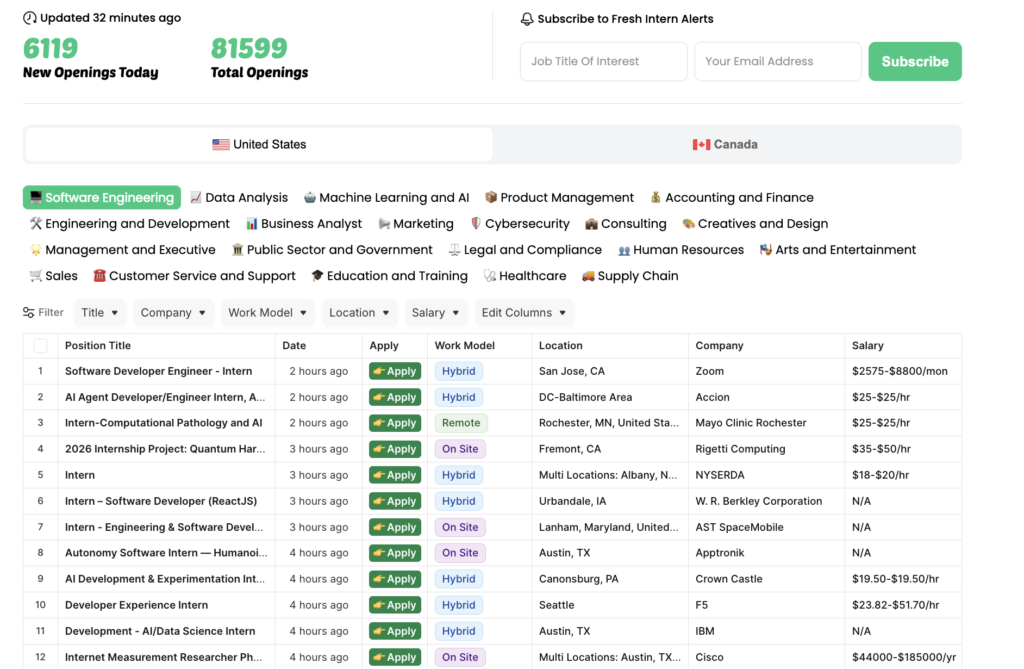1024x669 pixels.
Task: Switch to the Canada tab
Action: (725, 144)
